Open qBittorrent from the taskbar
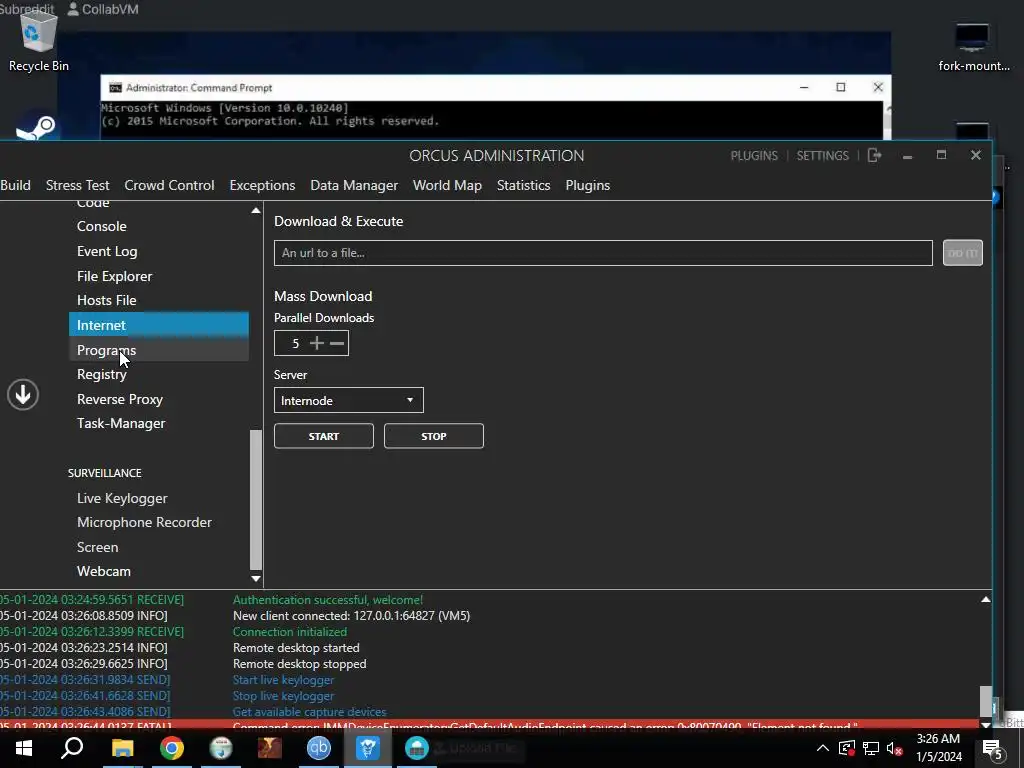This screenshot has width=1024, height=768. [x=319, y=748]
